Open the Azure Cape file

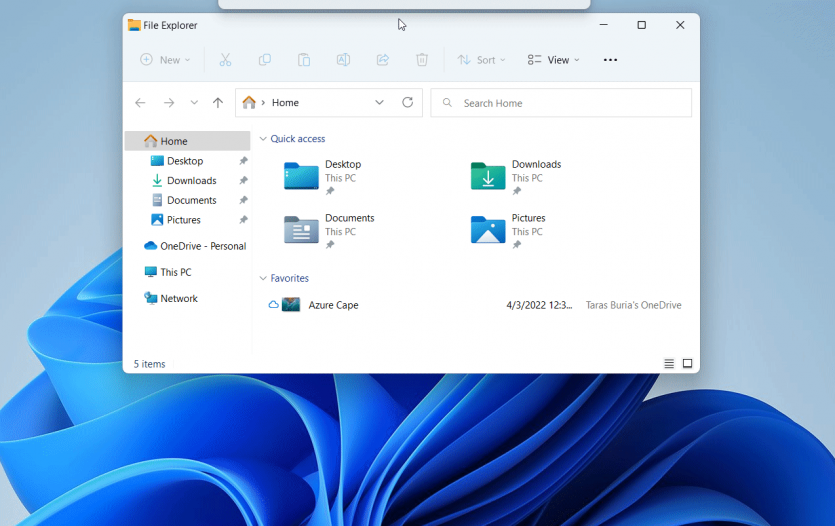[333, 305]
